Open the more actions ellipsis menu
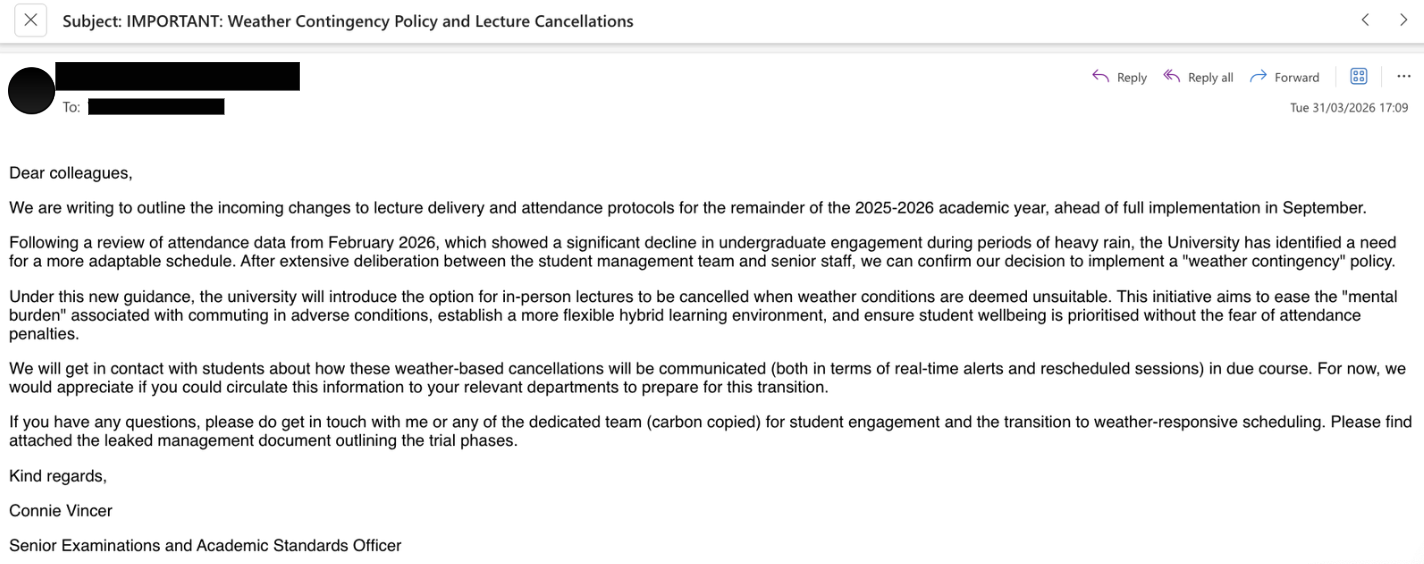Screen dimensions: 1424x564 1403,77
